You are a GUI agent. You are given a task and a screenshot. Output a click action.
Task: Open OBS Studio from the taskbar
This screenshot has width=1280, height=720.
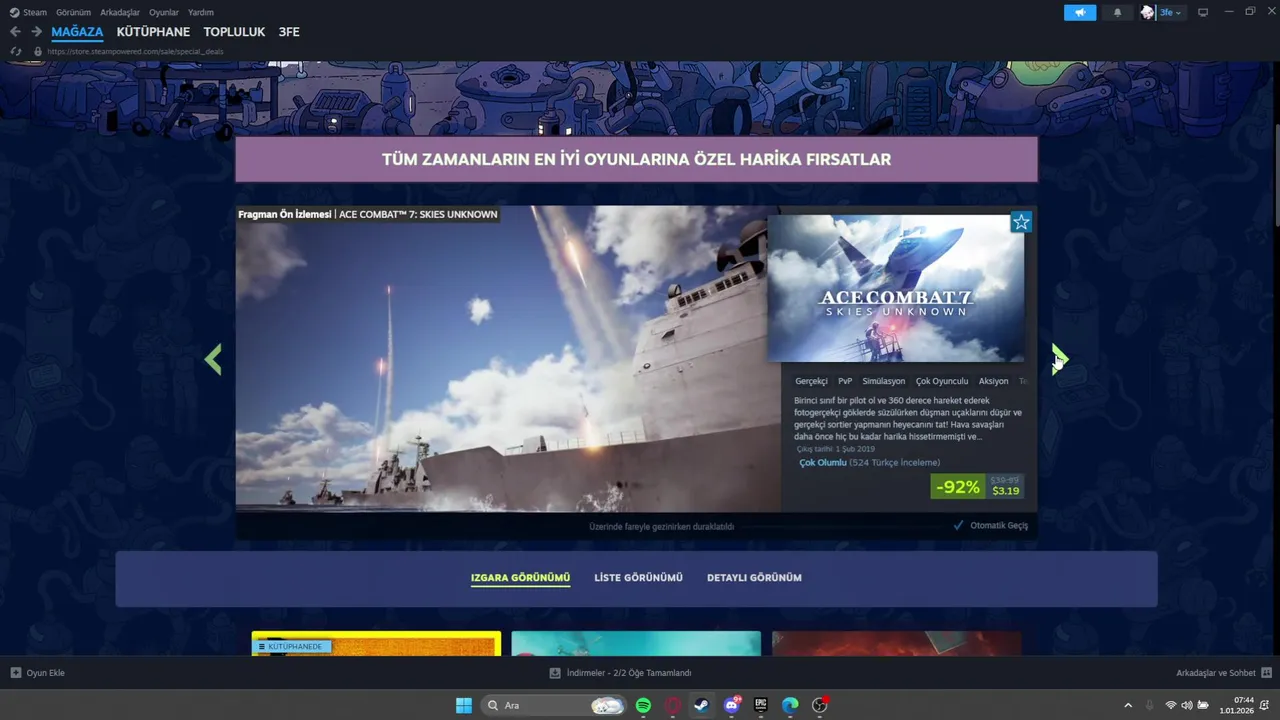[820, 705]
